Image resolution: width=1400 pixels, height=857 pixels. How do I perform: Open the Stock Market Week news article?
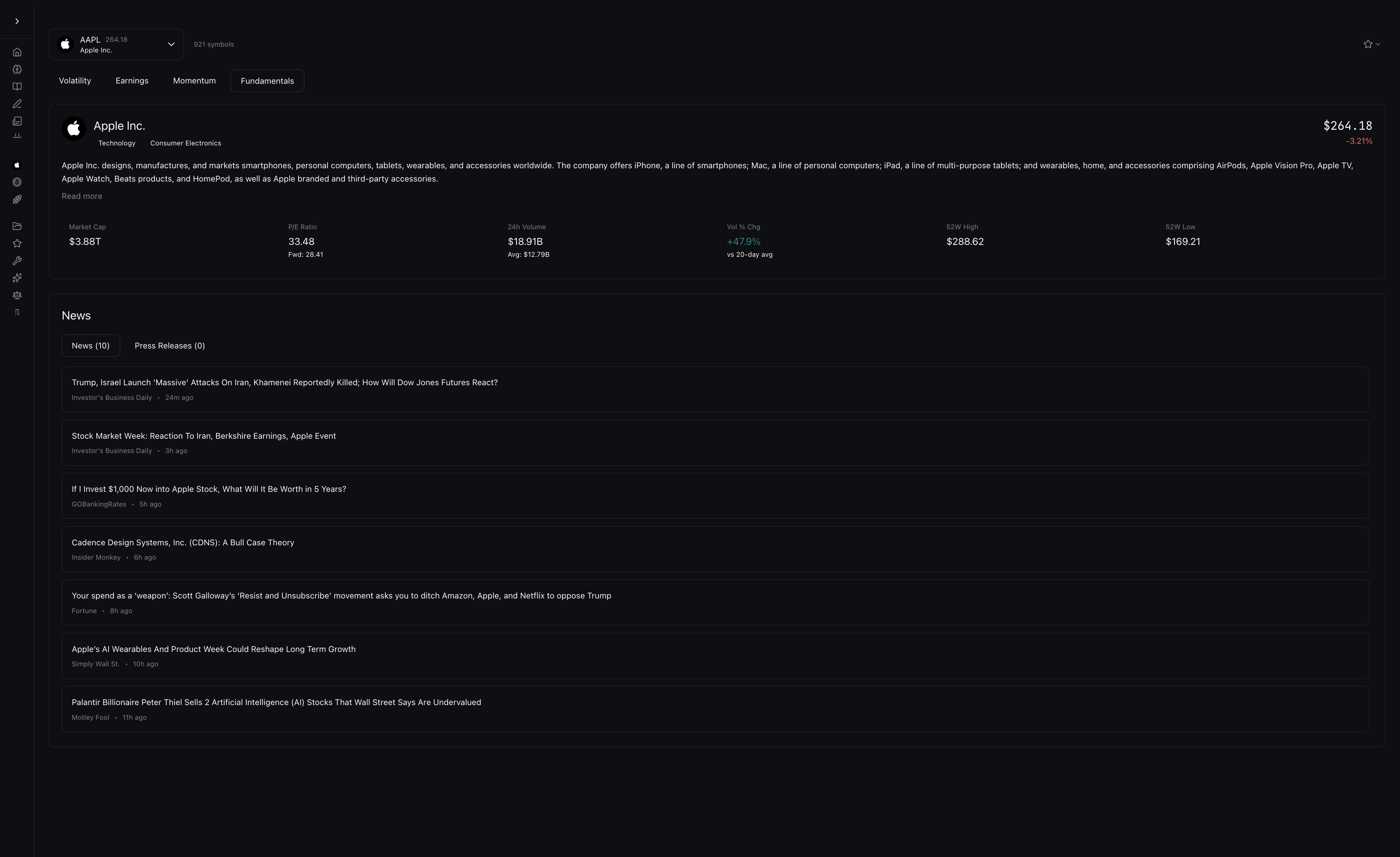pyautogui.click(x=203, y=436)
